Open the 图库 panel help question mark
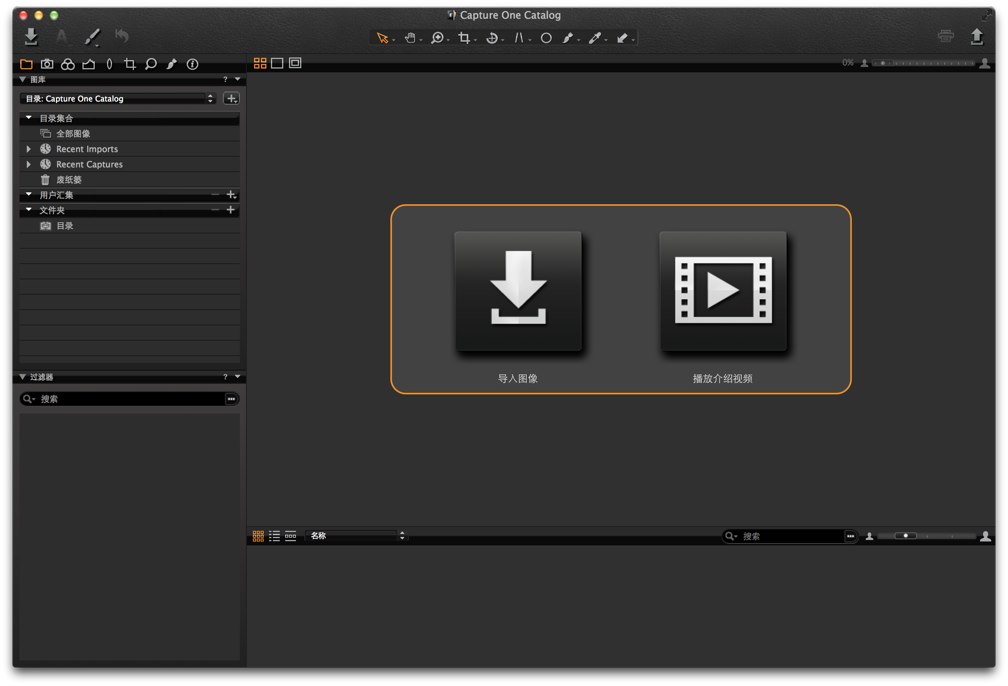This screenshot has height=686, width=1008. [x=225, y=80]
